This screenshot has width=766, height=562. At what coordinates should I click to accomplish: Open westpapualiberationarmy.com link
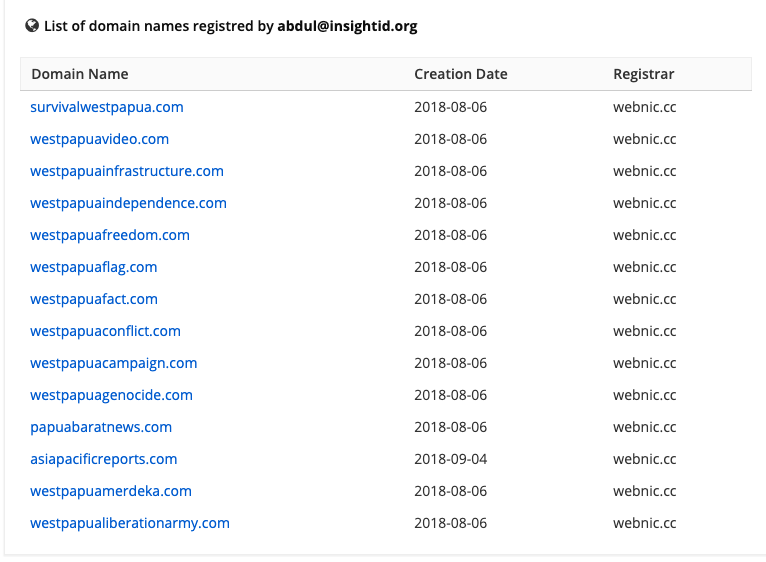coord(129,523)
